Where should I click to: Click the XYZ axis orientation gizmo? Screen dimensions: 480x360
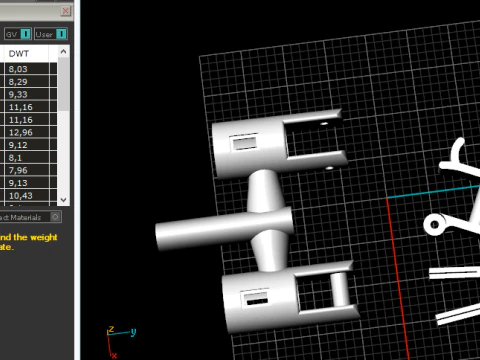coord(121,341)
